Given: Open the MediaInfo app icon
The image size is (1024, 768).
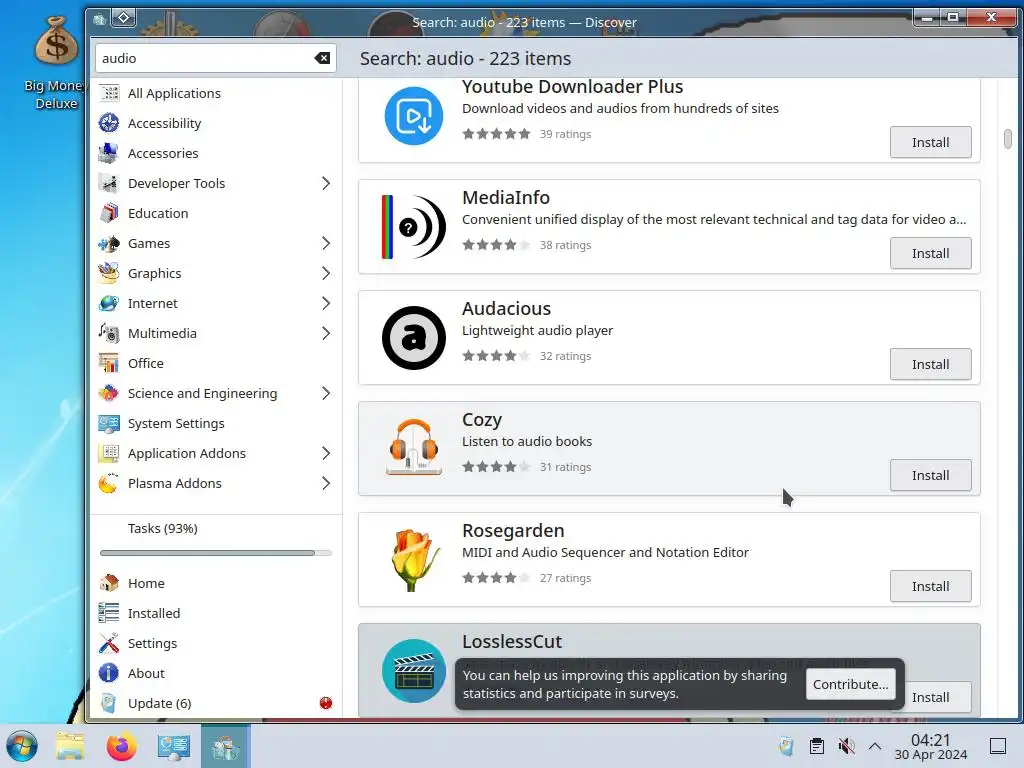Looking at the screenshot, I should pos(413,227).
